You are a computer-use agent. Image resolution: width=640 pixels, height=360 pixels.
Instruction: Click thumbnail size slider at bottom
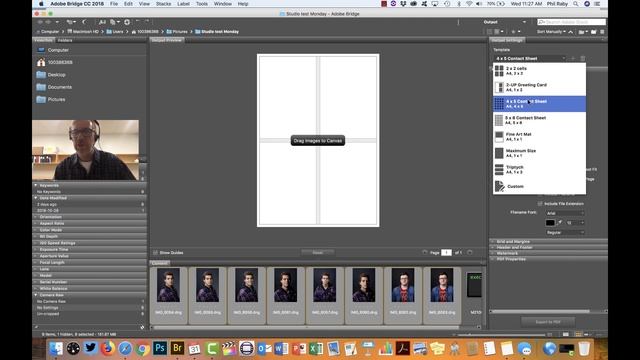tap(501, 335)
